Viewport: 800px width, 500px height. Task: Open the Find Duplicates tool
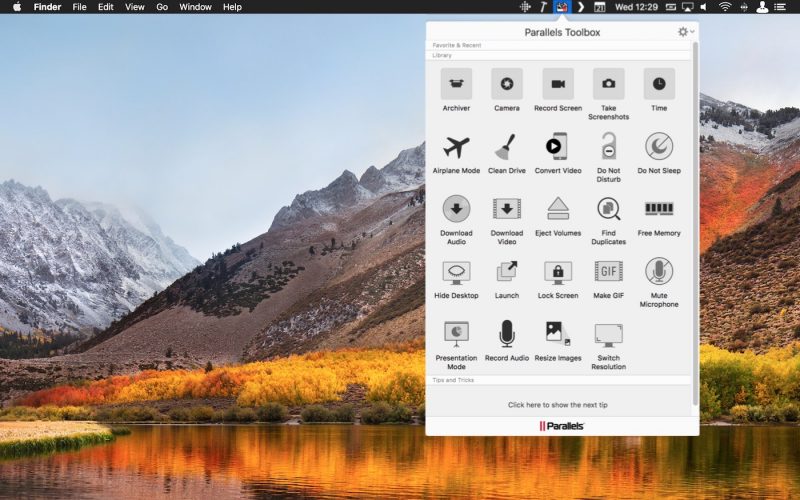tap(608, 219)
